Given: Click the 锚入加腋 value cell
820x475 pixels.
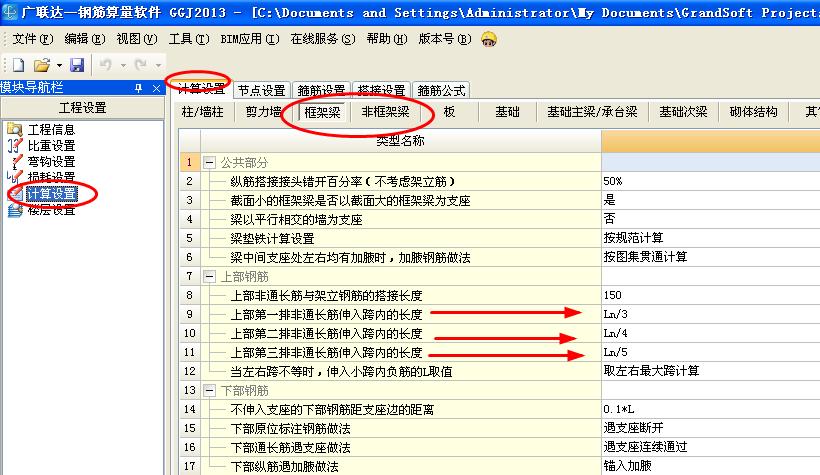Looking at the screenshot, I should click(710, 466).
